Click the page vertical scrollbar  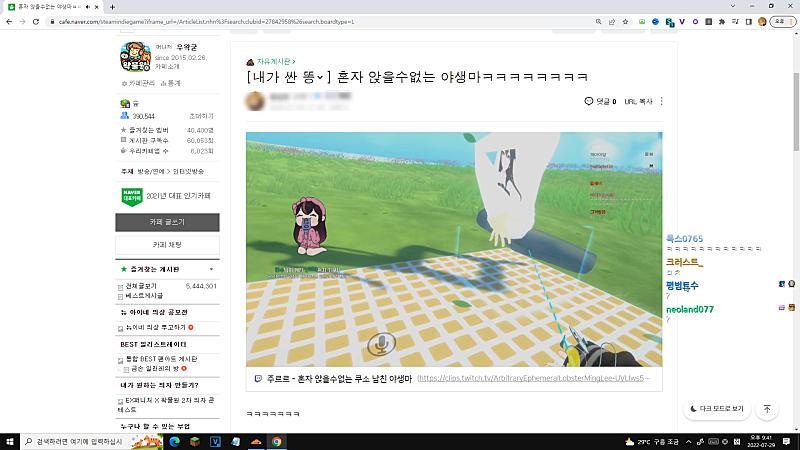coord(796,112)
